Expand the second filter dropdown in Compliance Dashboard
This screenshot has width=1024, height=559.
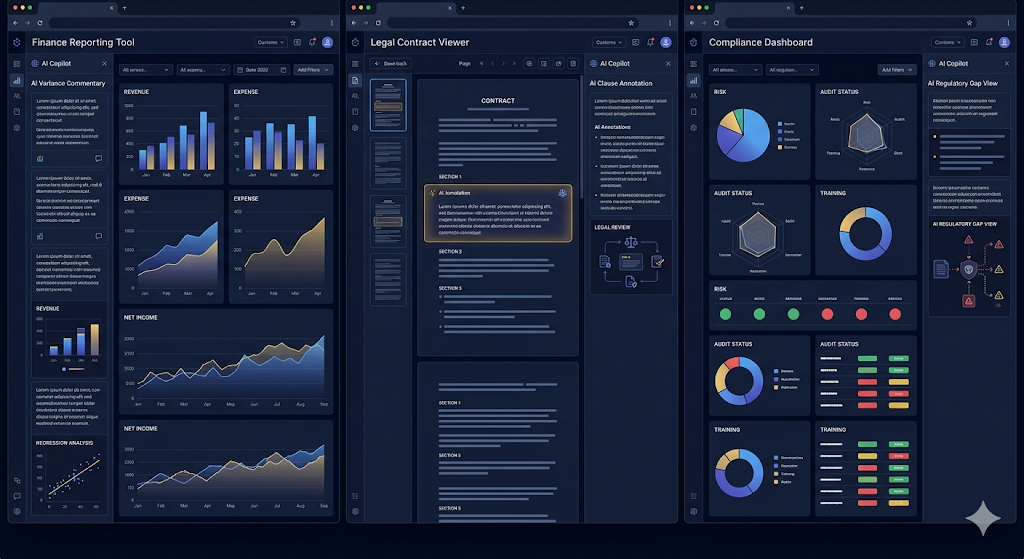point(792,70)
